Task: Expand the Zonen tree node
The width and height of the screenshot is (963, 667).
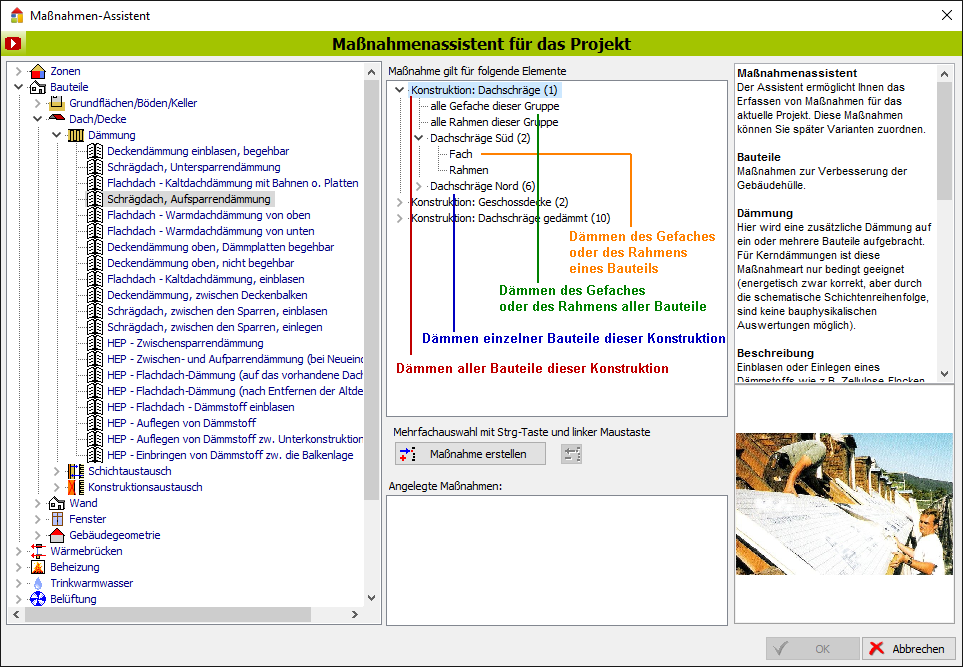Action: 18,71
